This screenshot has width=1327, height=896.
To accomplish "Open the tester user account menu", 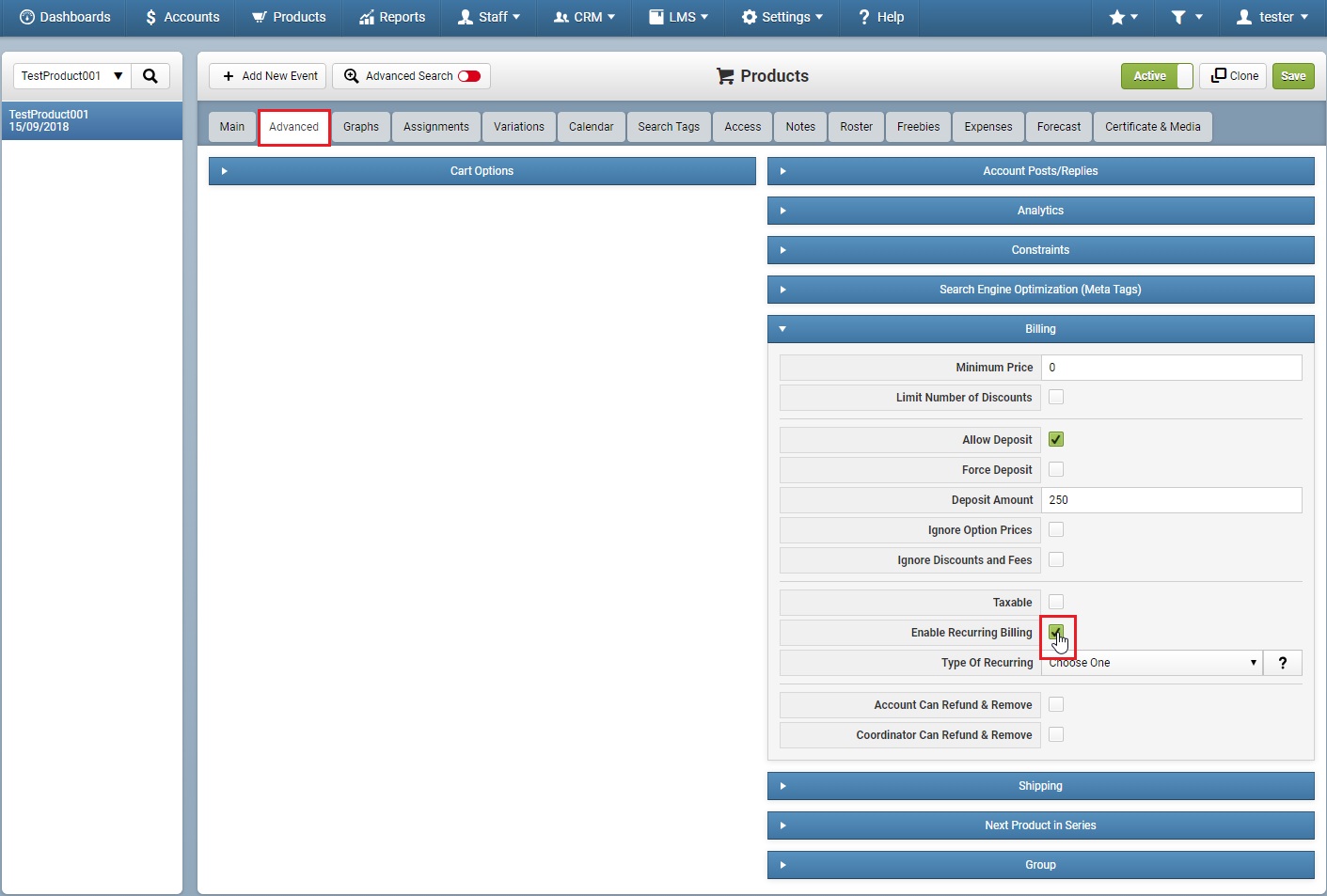I will click(x=1272, y=17).
